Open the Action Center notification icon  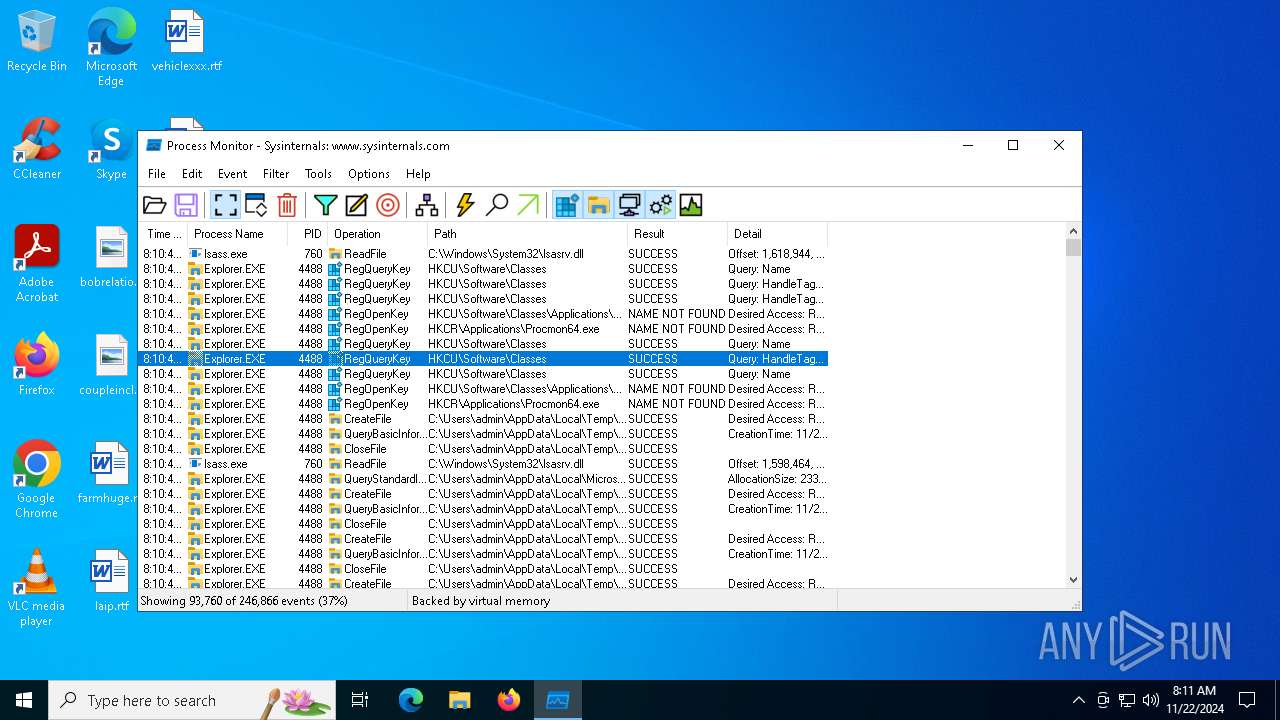1247,700
